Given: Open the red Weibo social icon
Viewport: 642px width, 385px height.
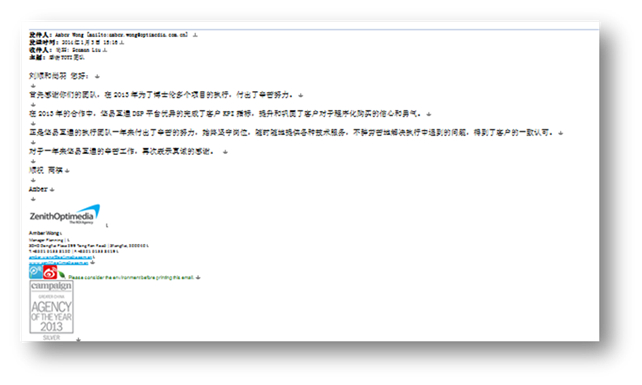Looking at the screenshot, I should point(50,272).
